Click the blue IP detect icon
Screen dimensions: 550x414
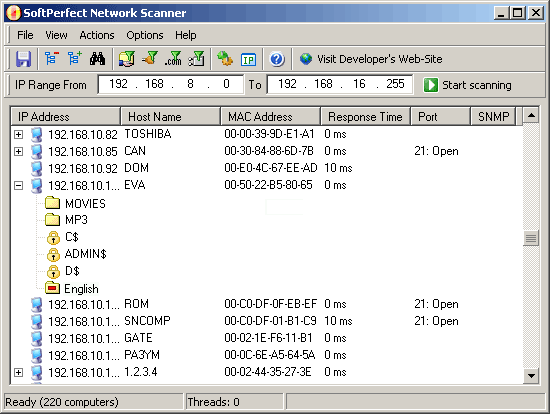[248, 60]
